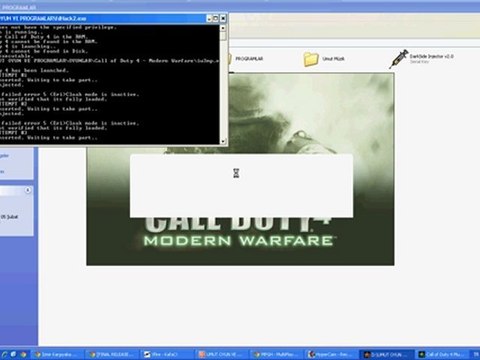480x360 pixels.
Task: Open the third quick launch taskbar icon
Action: coord(23,354)
